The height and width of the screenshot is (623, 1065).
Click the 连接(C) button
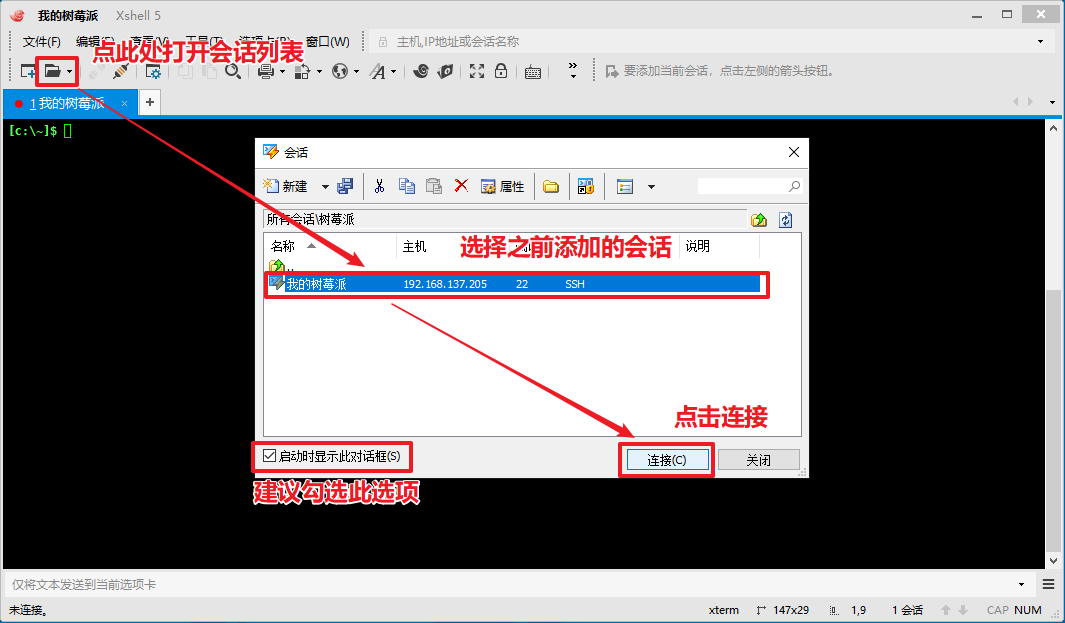point(666,460)
